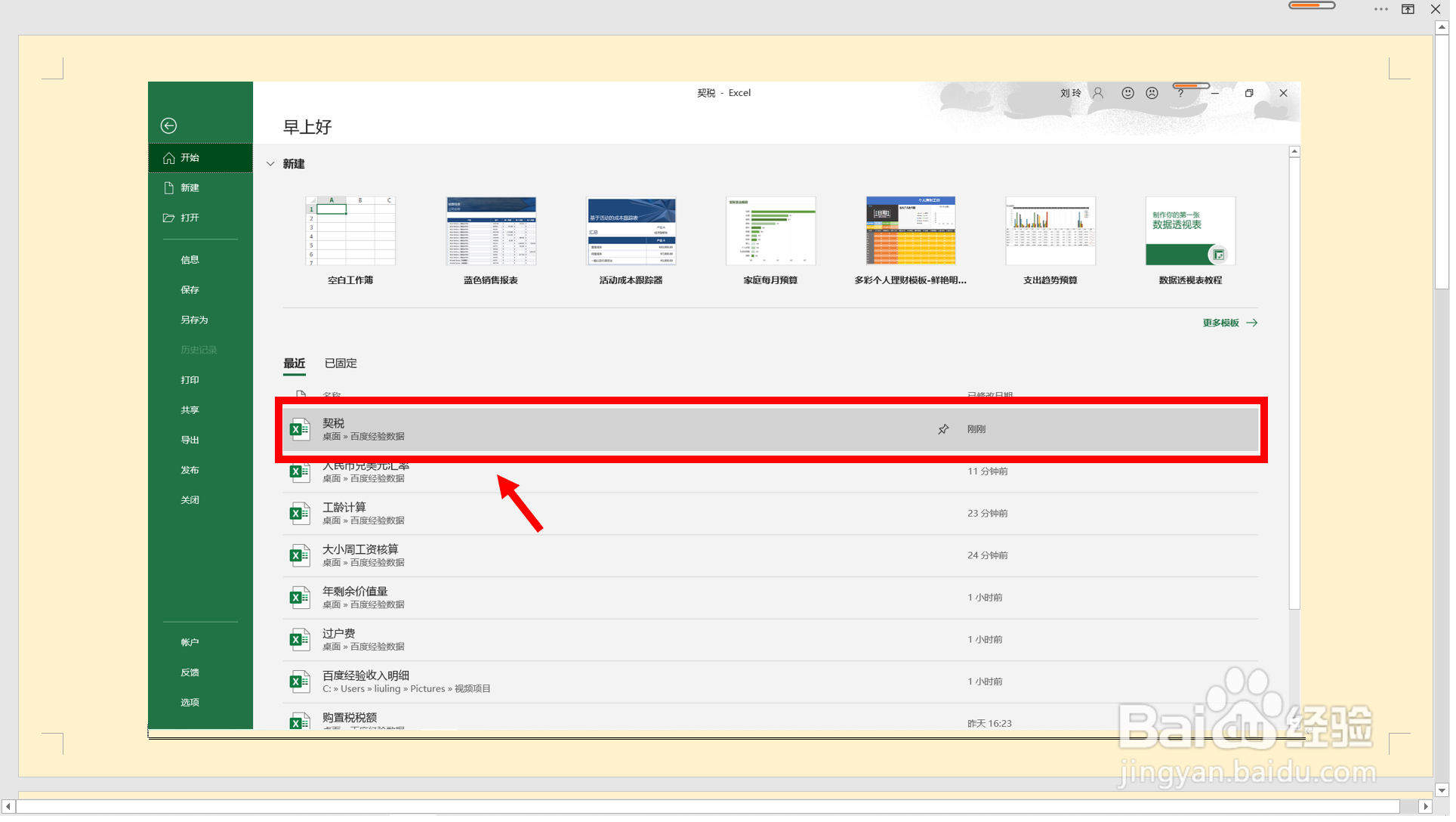The width and height of the screenshot is (1456, 822).
Task: Click 反馈 in the sidebar
Action: point(201,675)
